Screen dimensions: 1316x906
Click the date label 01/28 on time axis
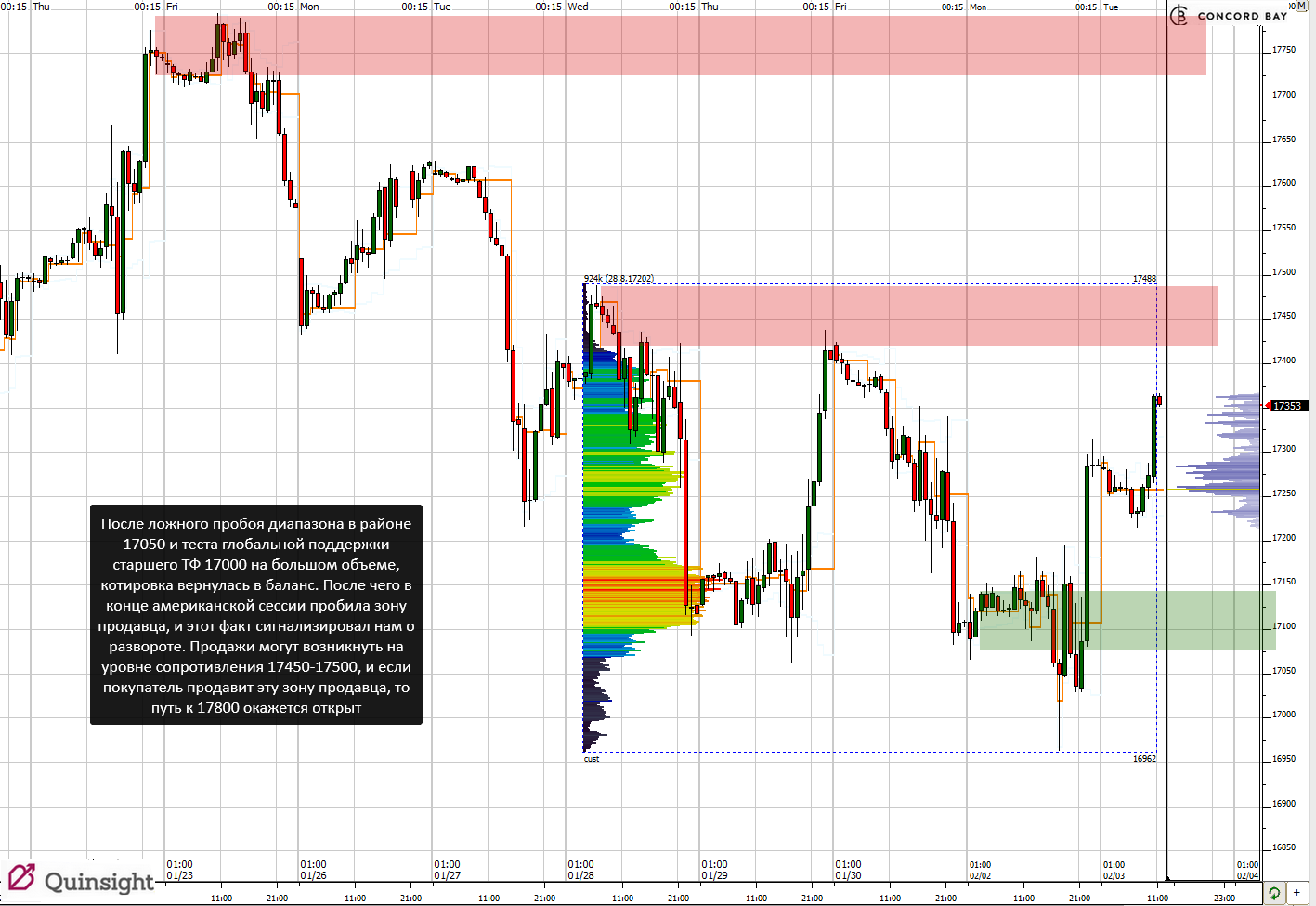click(581, 875)
